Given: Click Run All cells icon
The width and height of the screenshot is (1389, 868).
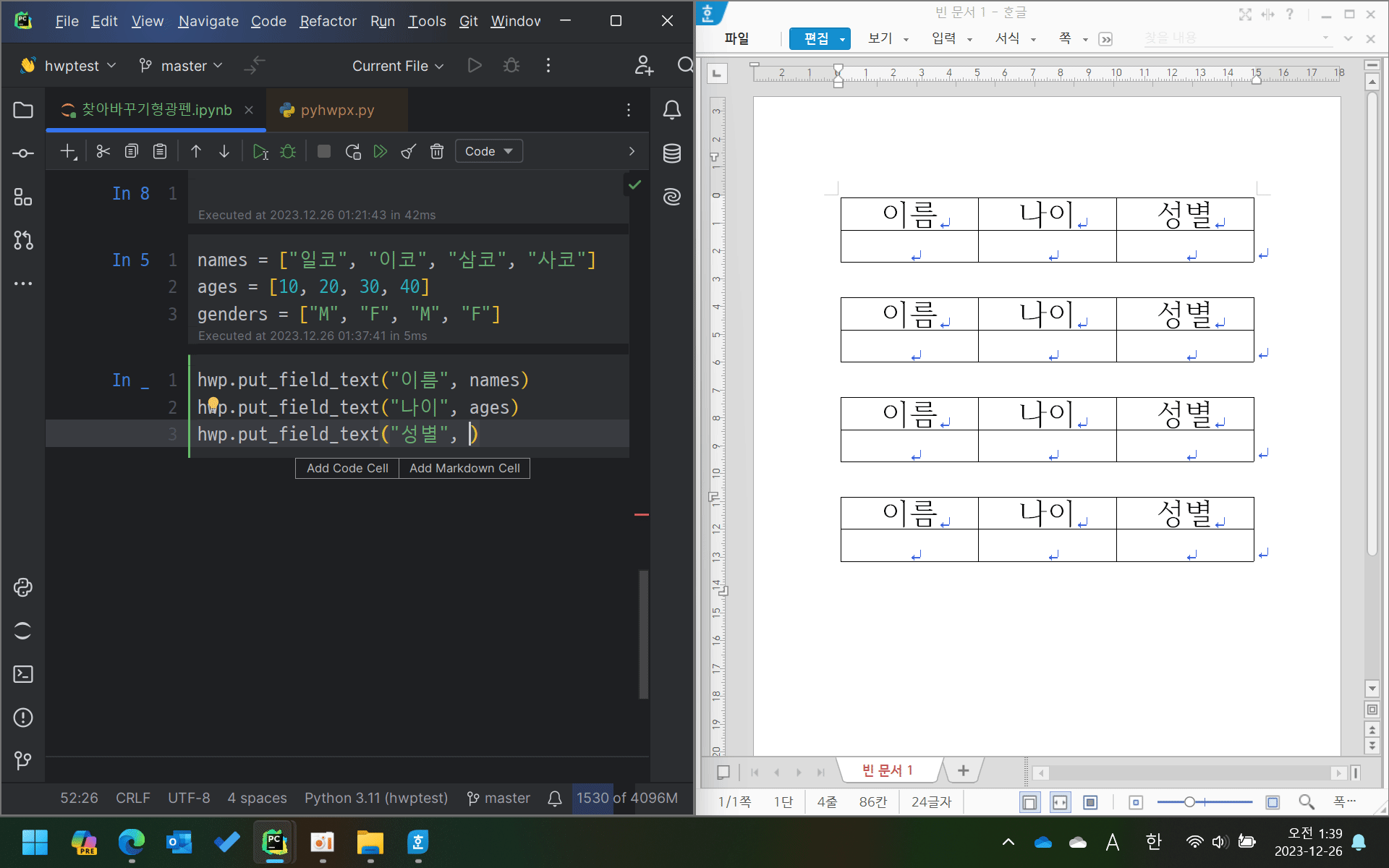Looking at the screenshot, I should tap(380, 151).
